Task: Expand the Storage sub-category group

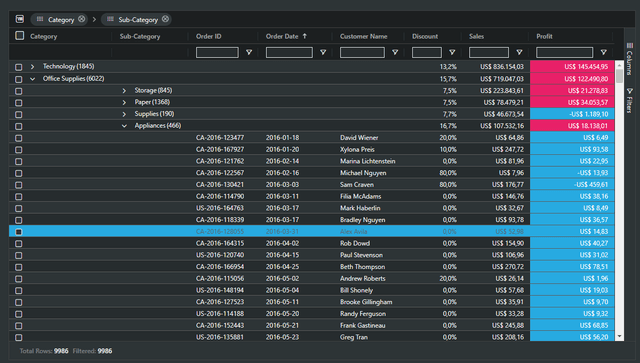Action: point(124,91)
